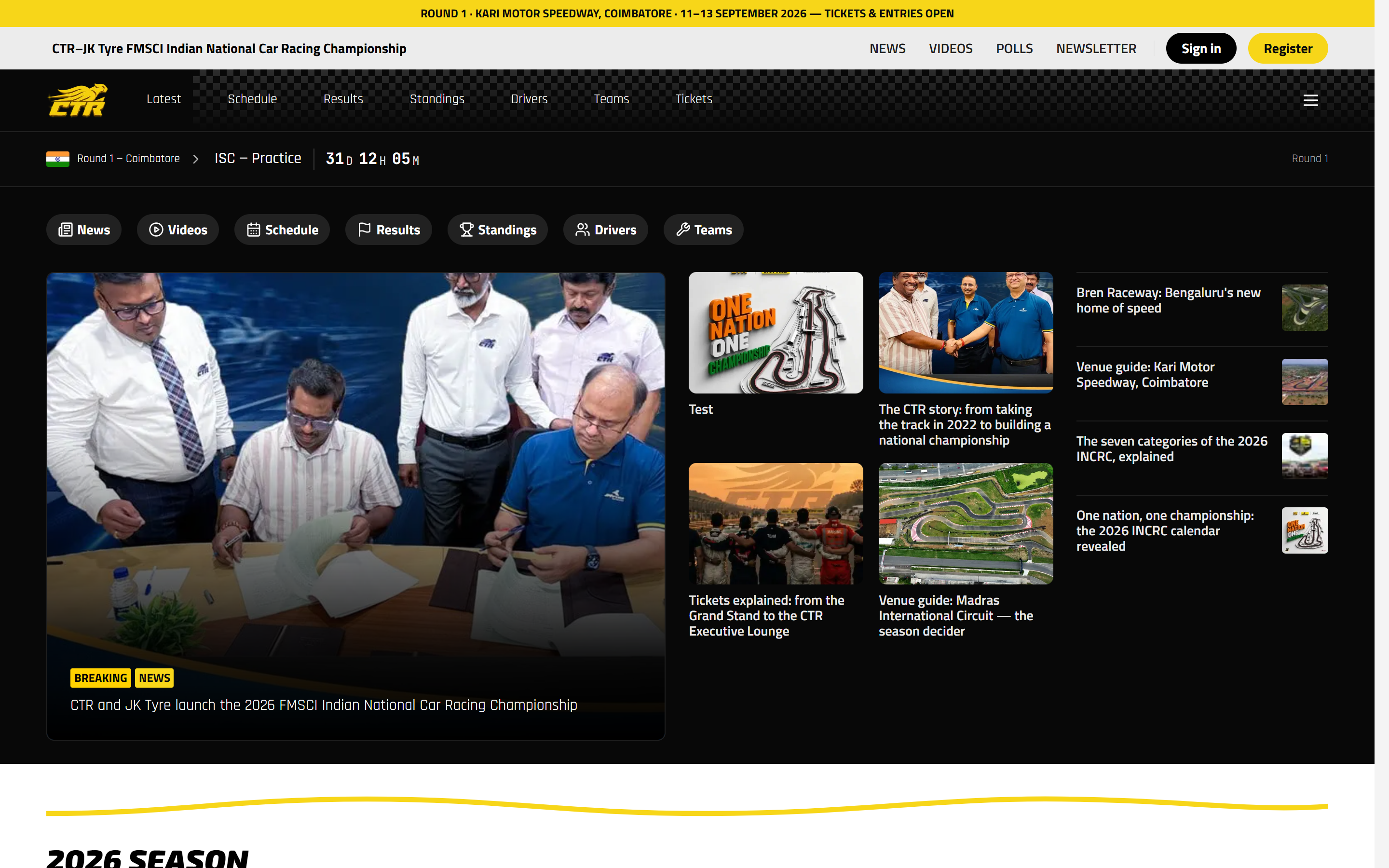Open the Tickets explained article title
Viewport: 1389px width, 868px height.
pyautogui.click(x=766, y=615)
